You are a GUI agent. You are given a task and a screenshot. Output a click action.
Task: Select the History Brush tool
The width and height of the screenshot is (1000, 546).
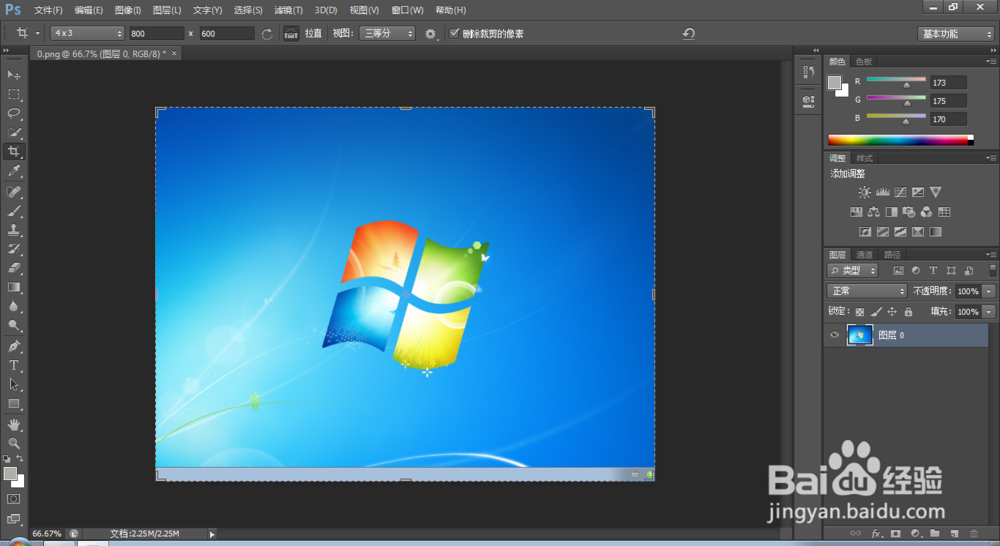coord(13,249)
